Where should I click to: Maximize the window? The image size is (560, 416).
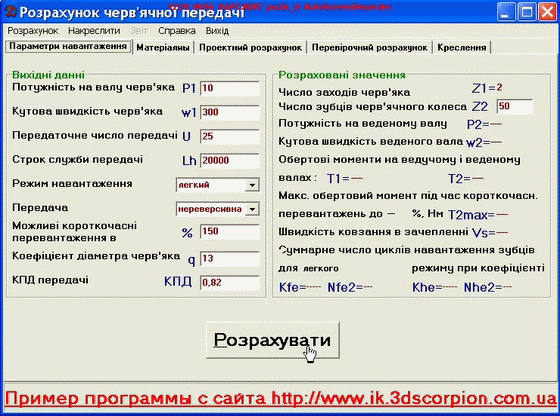527,12
